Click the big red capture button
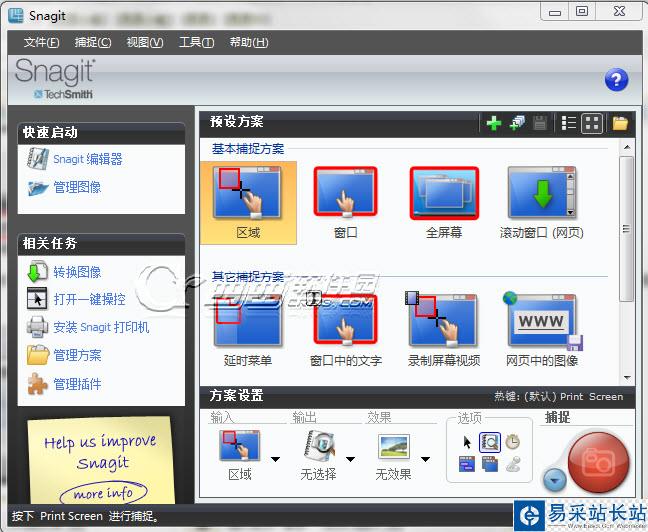This screenshot has height=532, width=648. coord(598,462)
